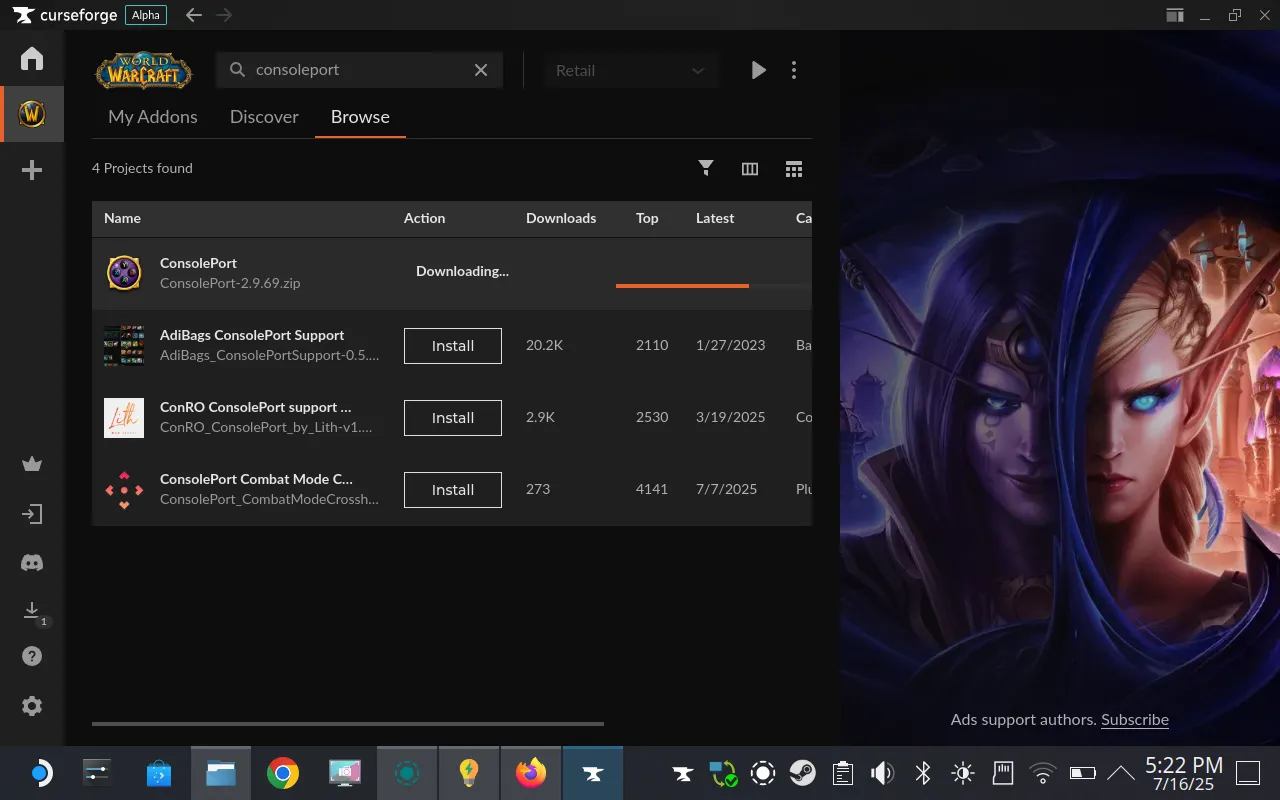Switch to the My Addons tab
This screenshot has height=800, width=1280.
(x=152, y=117)
